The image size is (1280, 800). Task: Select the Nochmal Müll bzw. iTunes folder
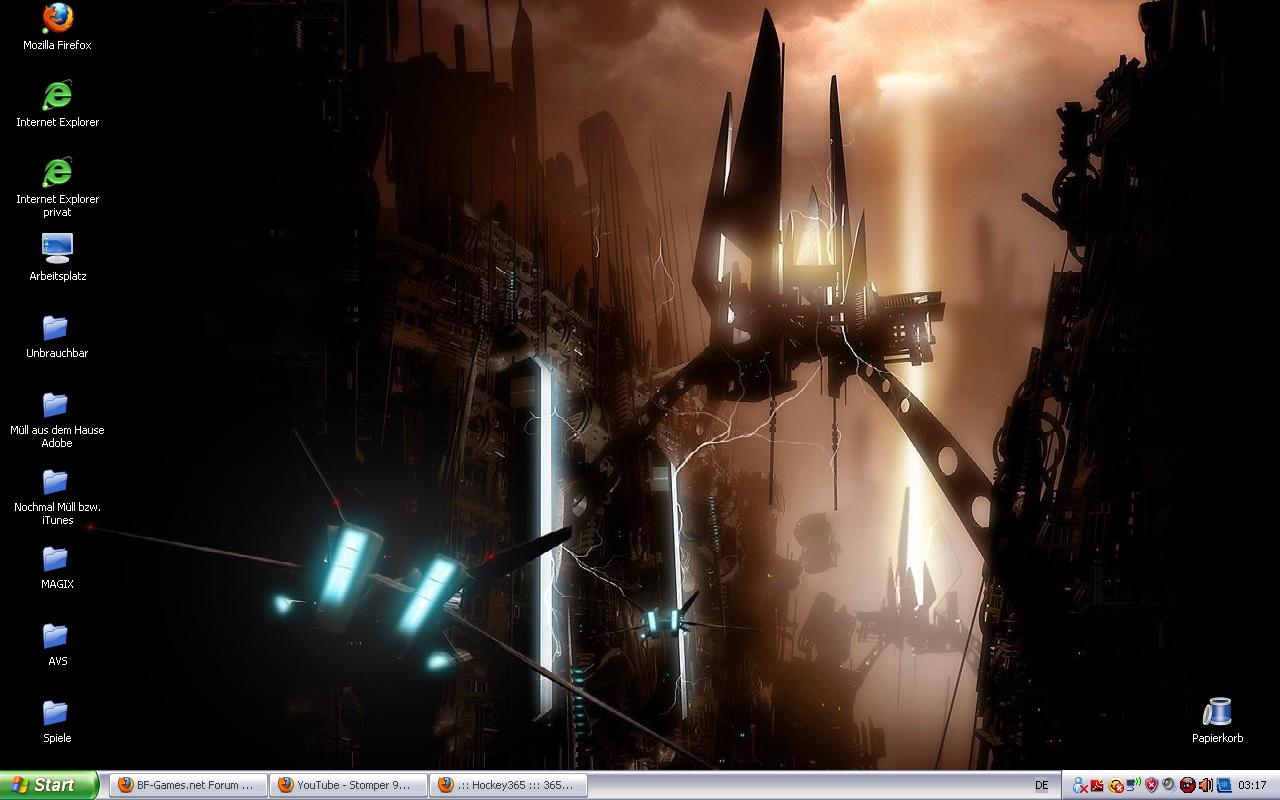(57, 496)
